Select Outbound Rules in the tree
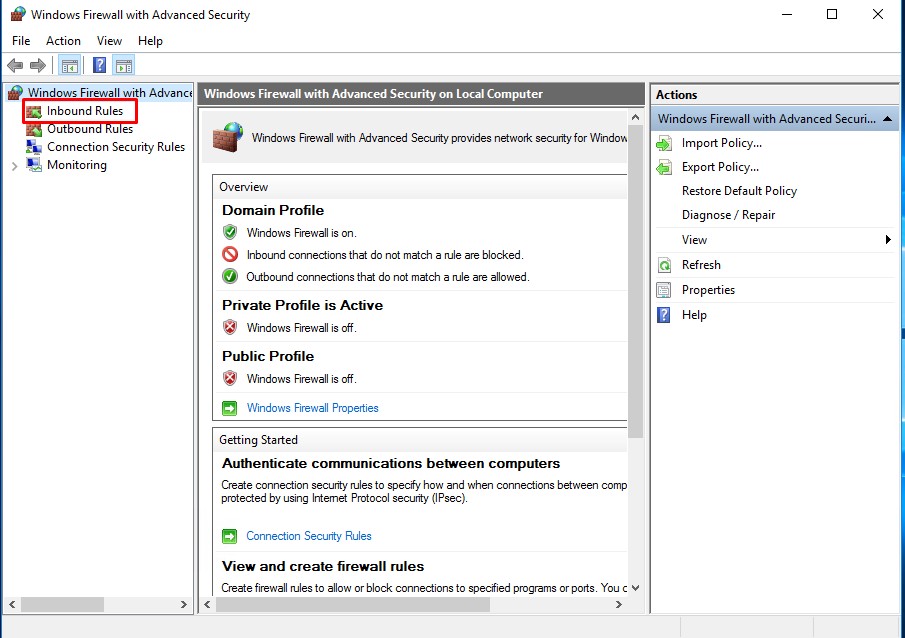905x638 pixels. (x=90, y=129)
